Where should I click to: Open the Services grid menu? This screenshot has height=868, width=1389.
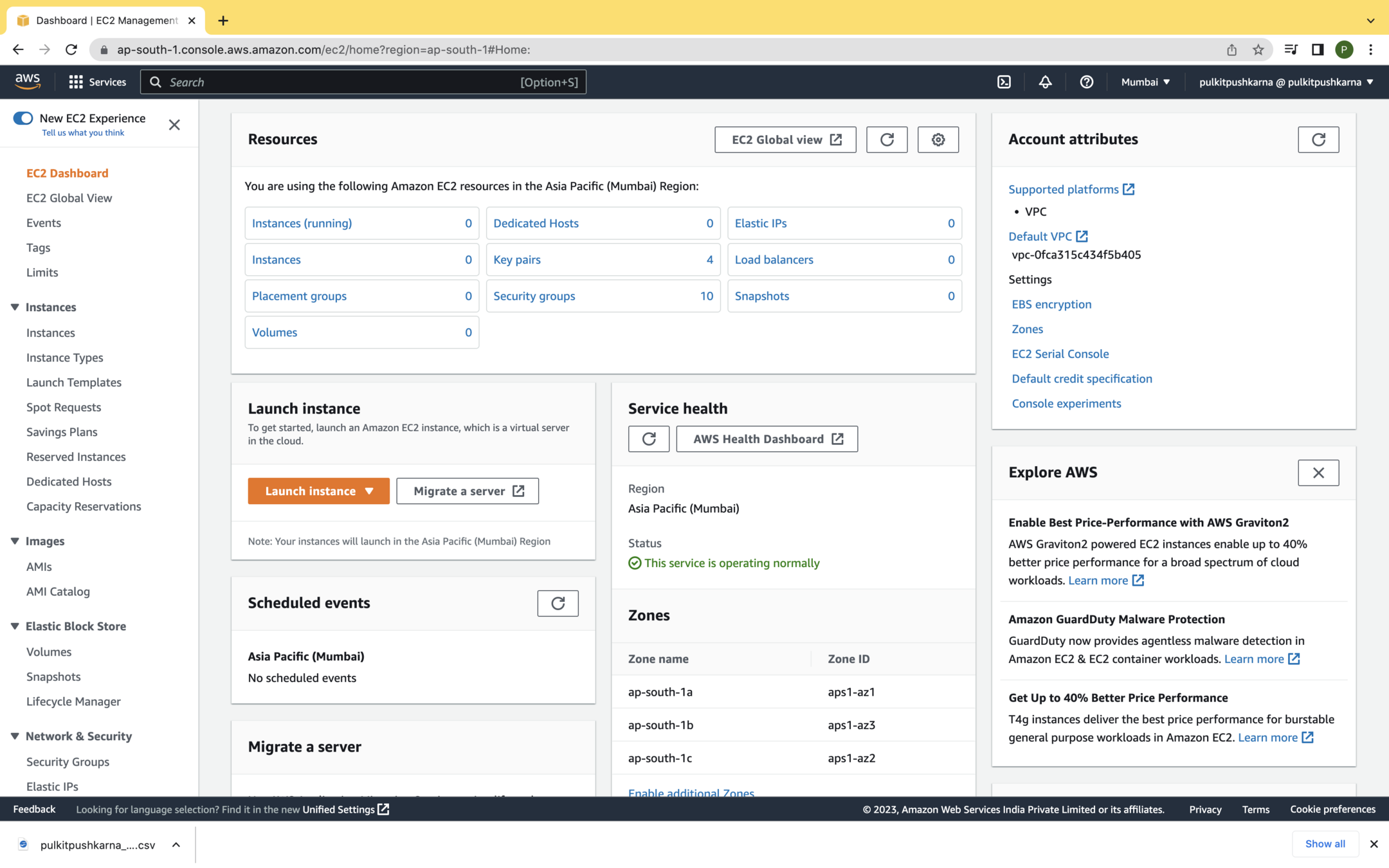pos(97,82)
